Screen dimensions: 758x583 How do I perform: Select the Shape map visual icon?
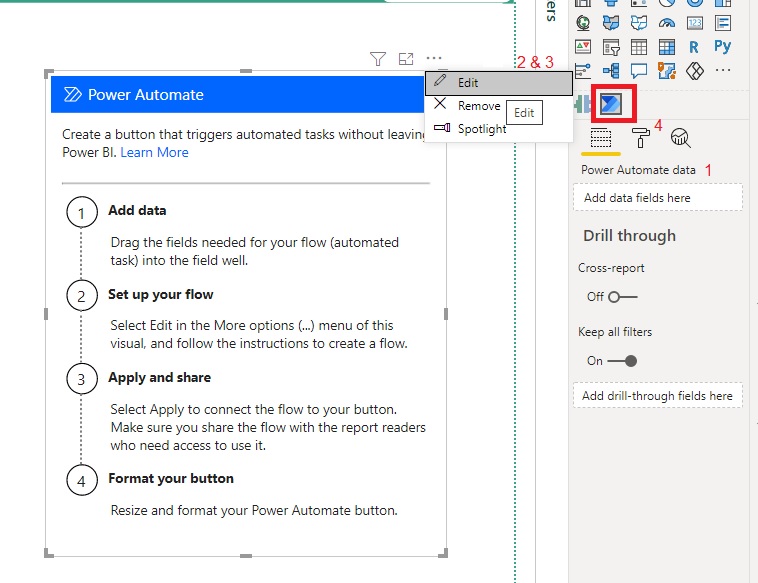point(639,23)
